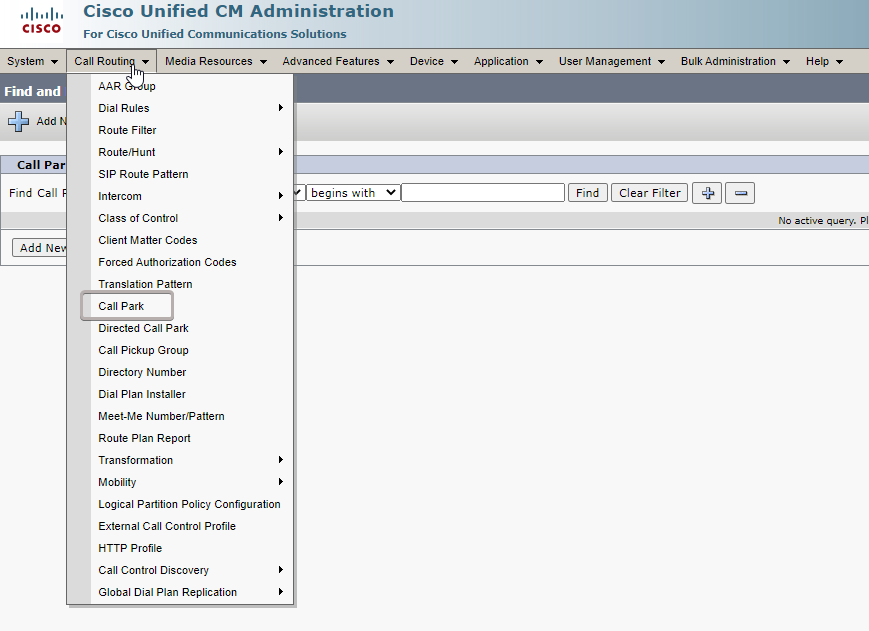Viewport: 869px width, 631px height.
Task: Open the Bulk Administration menu
Action: (x=735, y=61)
